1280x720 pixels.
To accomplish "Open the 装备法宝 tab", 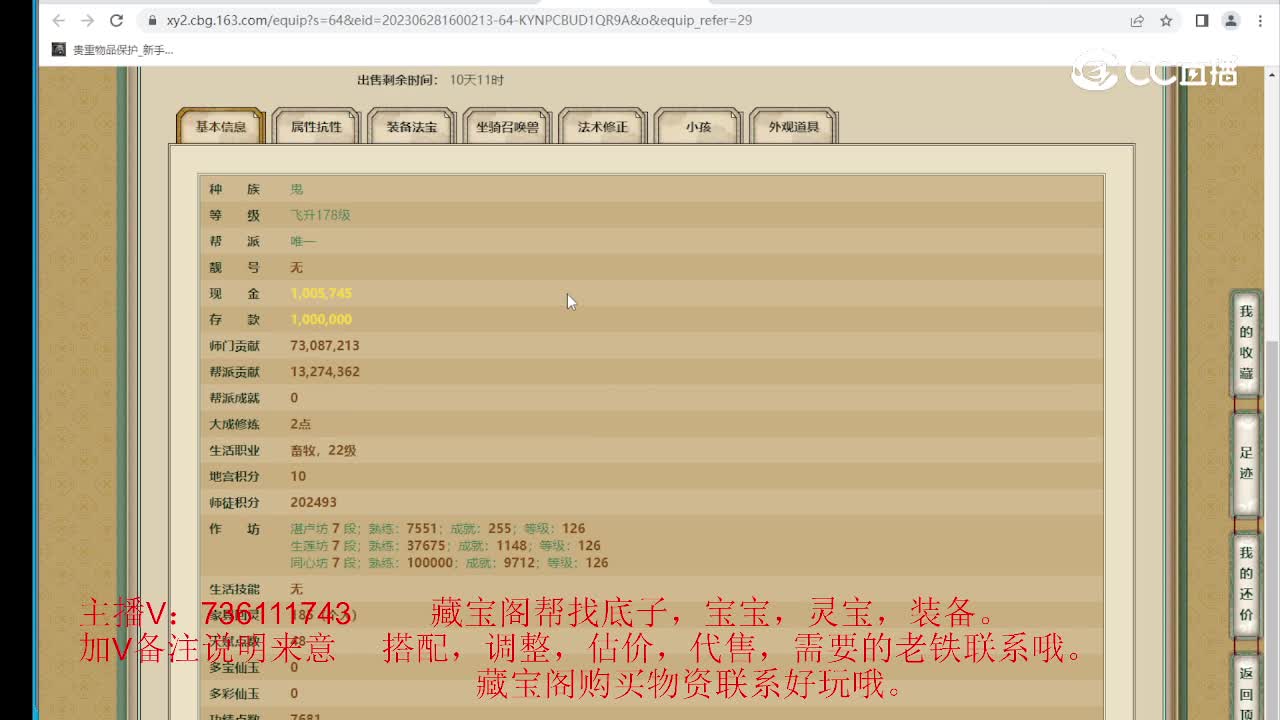I will [x=411, y=127].
